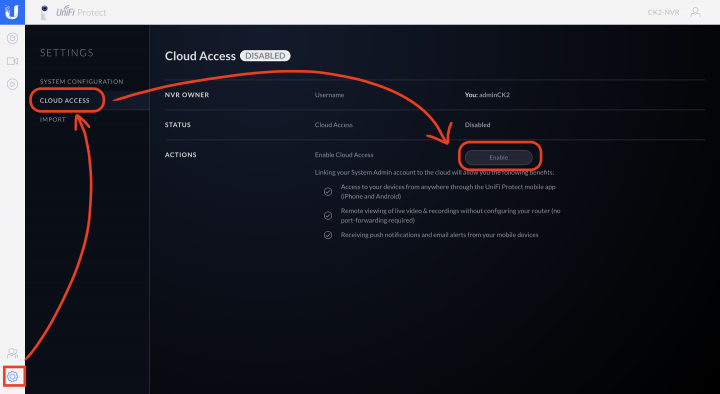Screen dimensions: 720x394
Task: Open the recordings playback sidebar icon
Action: pyautogui.click(x=12, y=84)
